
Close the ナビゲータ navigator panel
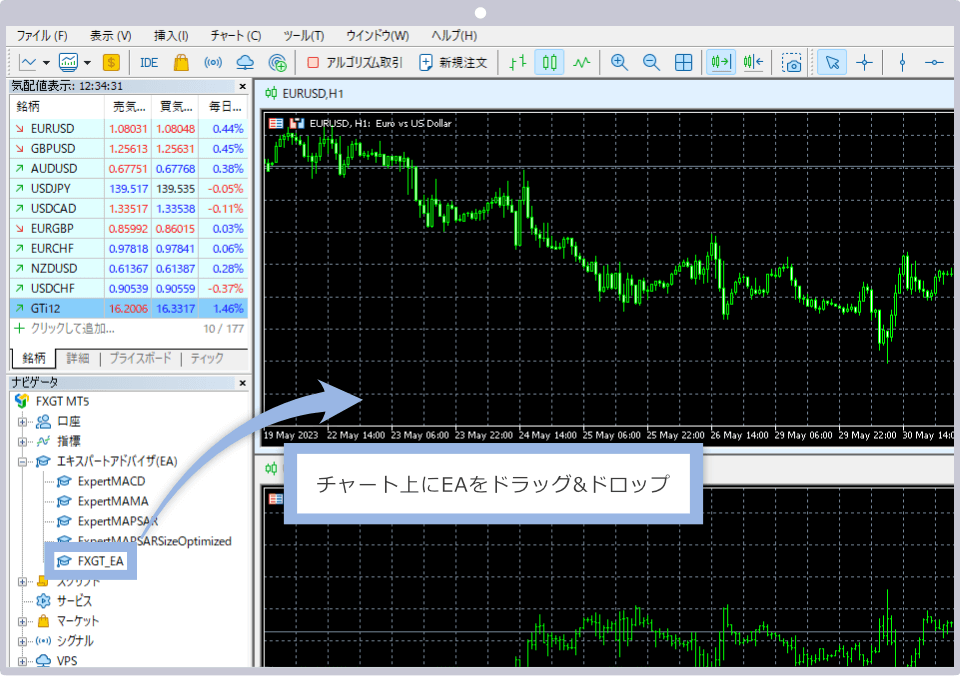(242, 383)
